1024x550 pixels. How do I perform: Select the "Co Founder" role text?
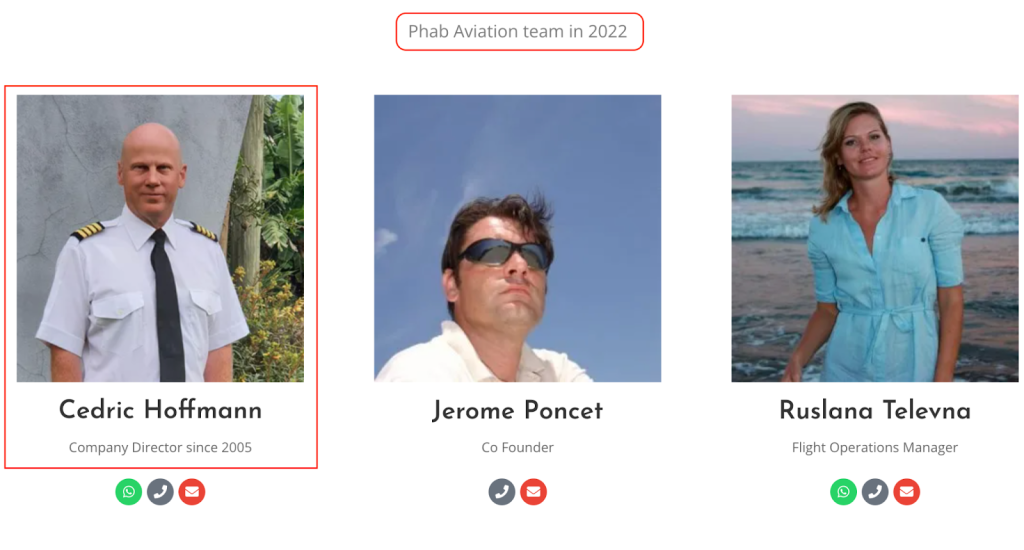click(517, 447)
